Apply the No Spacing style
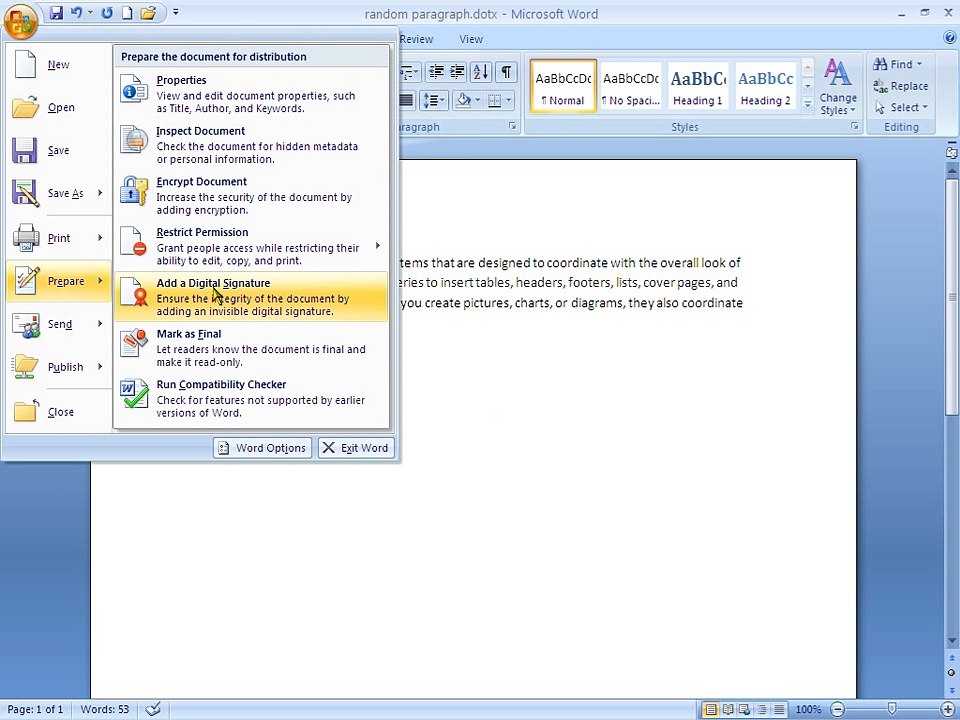The image size is (960, 720). coord(631,86)
